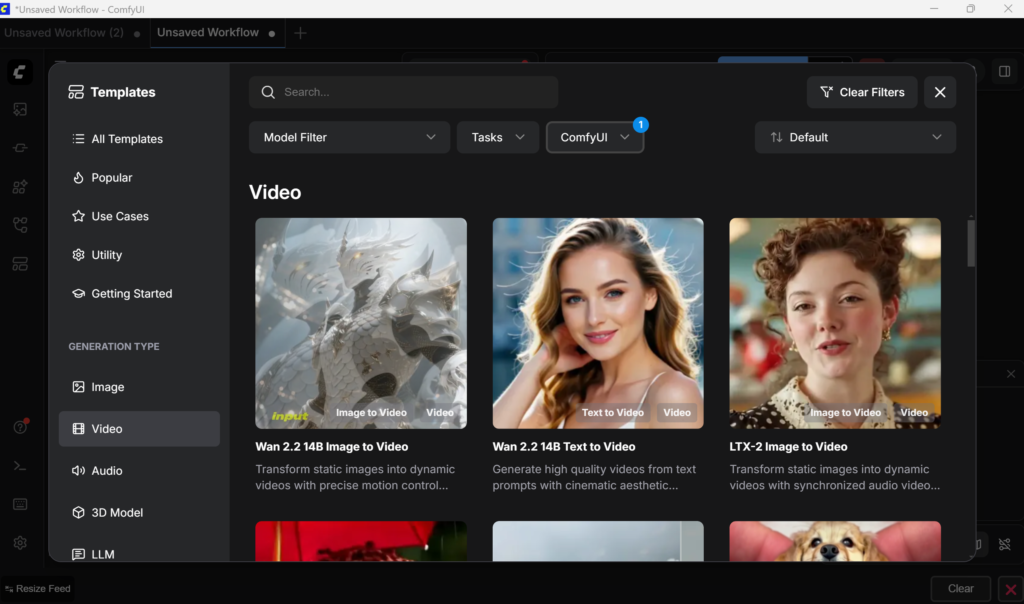Viewport: 1024px width, 604px height.
Task: Select the Audio generation type
Action: (106, 471)
